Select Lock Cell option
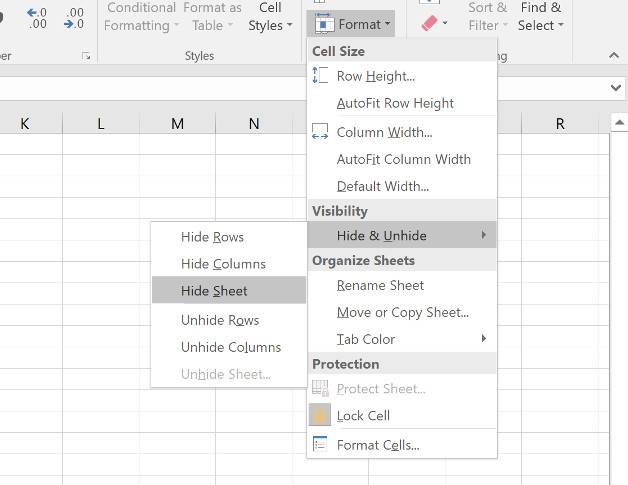 [x=402, y=415]
